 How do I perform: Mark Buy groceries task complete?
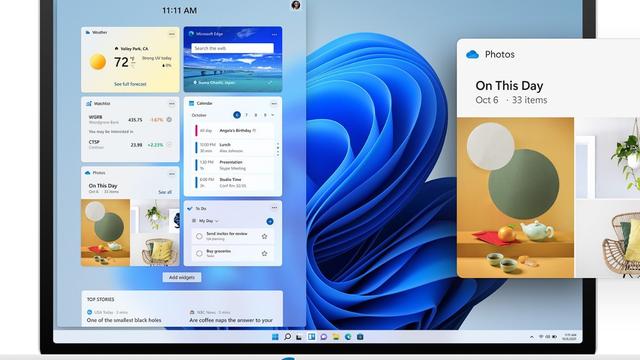point(199,253)
